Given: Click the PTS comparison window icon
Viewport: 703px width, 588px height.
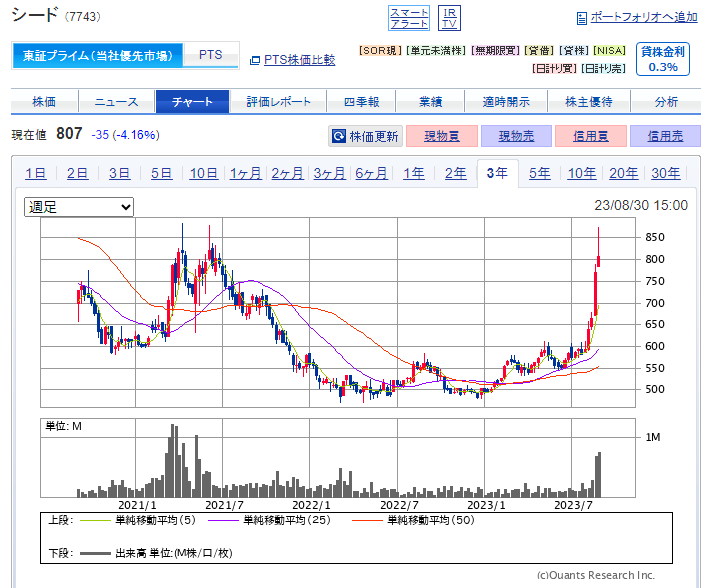Looking at the screenshot, I should click(255, 60).
